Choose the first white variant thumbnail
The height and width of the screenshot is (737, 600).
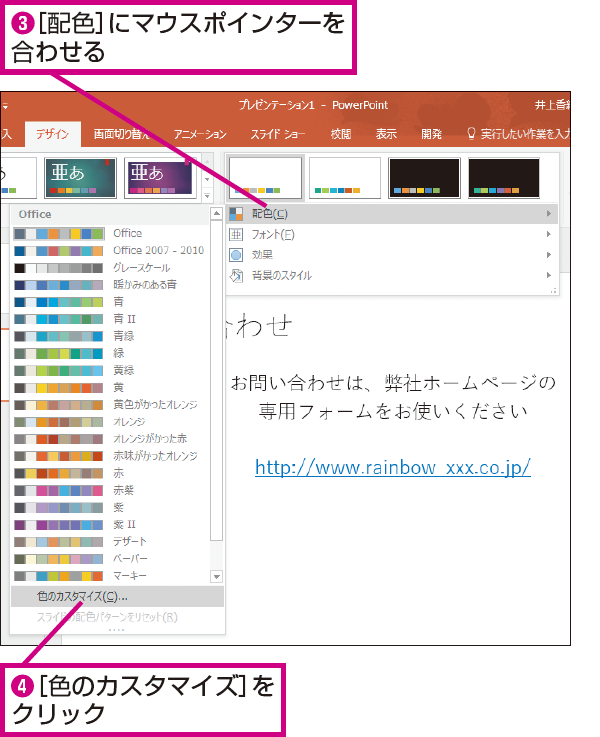click(265, 178)
